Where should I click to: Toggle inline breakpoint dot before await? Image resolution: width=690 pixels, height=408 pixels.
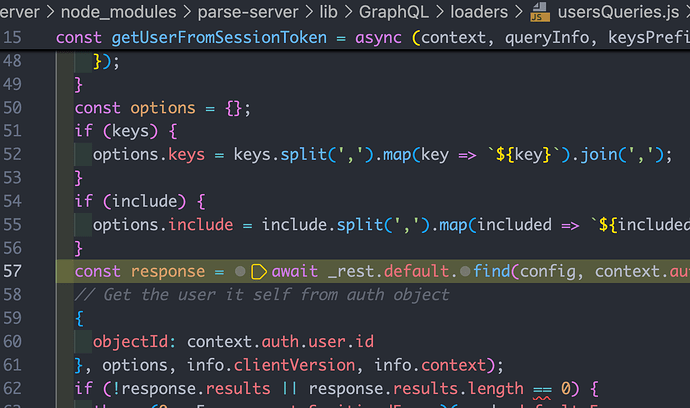click(x=240, y=271)
